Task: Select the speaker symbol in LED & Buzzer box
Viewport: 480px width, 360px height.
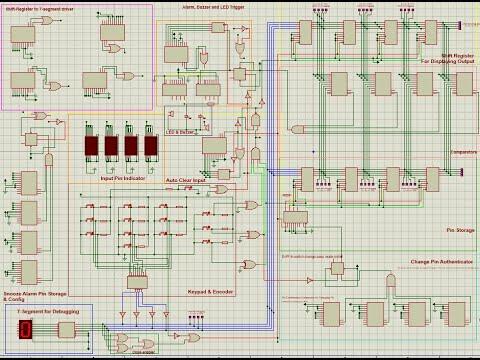Action: click(x=206, y=127)
